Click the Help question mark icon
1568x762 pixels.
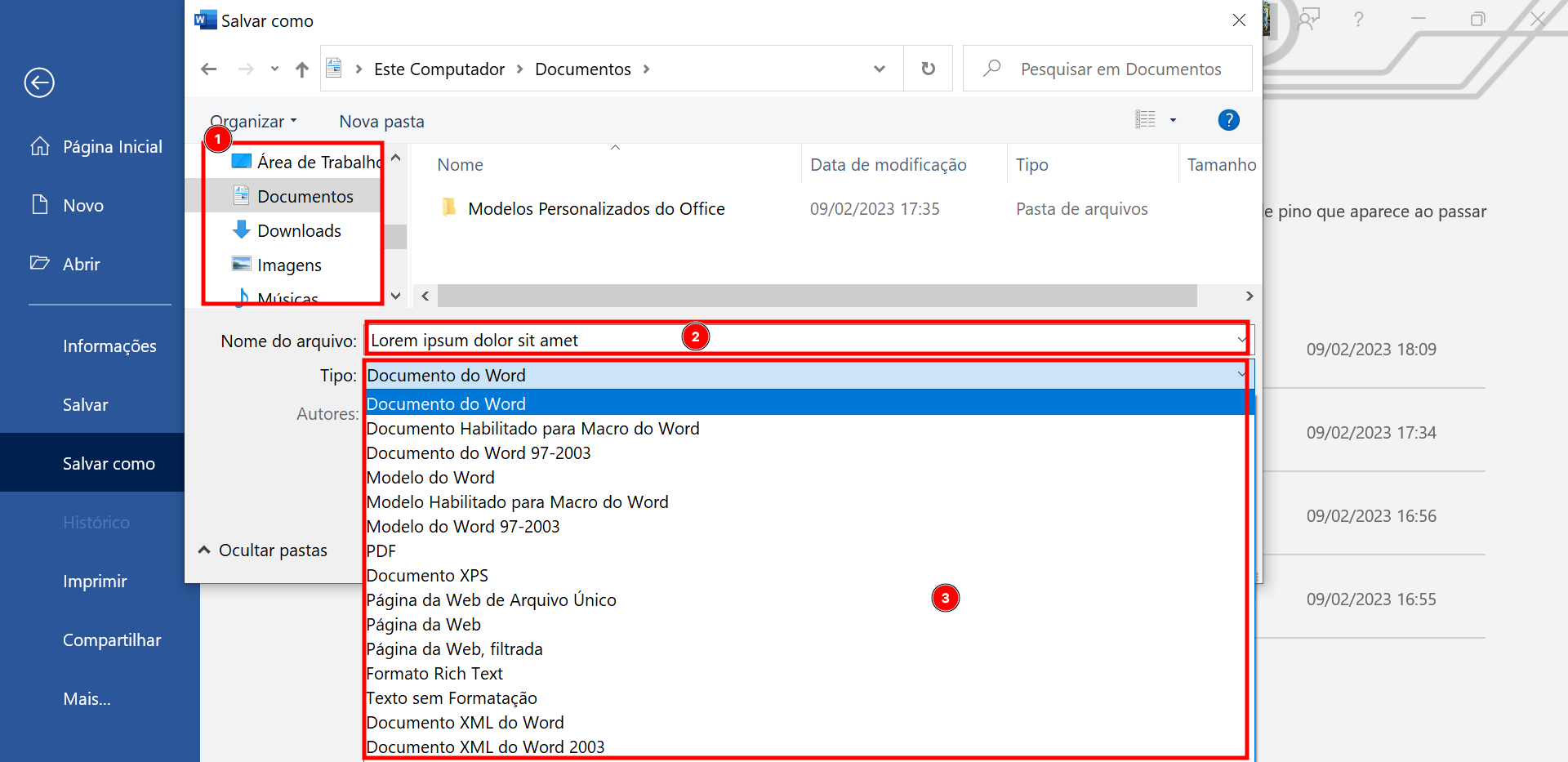pyautogui.click(x=1228, y=120)
